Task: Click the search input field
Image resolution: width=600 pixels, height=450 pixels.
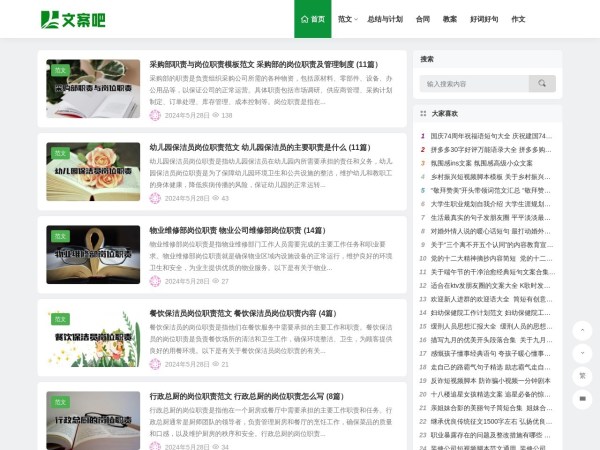Action: (475, 84)
